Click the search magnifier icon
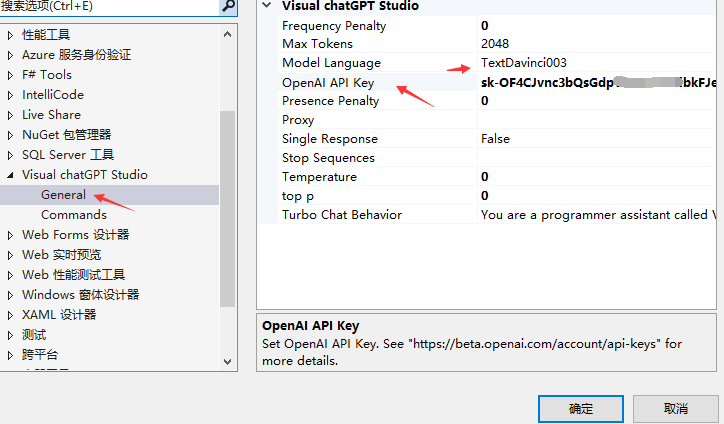This screenshot has width=724, height=424. 228,6
